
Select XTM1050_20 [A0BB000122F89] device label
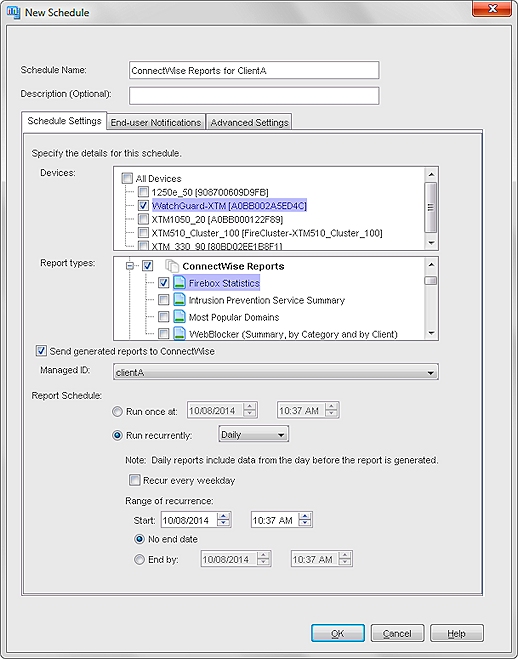point(217,219)
